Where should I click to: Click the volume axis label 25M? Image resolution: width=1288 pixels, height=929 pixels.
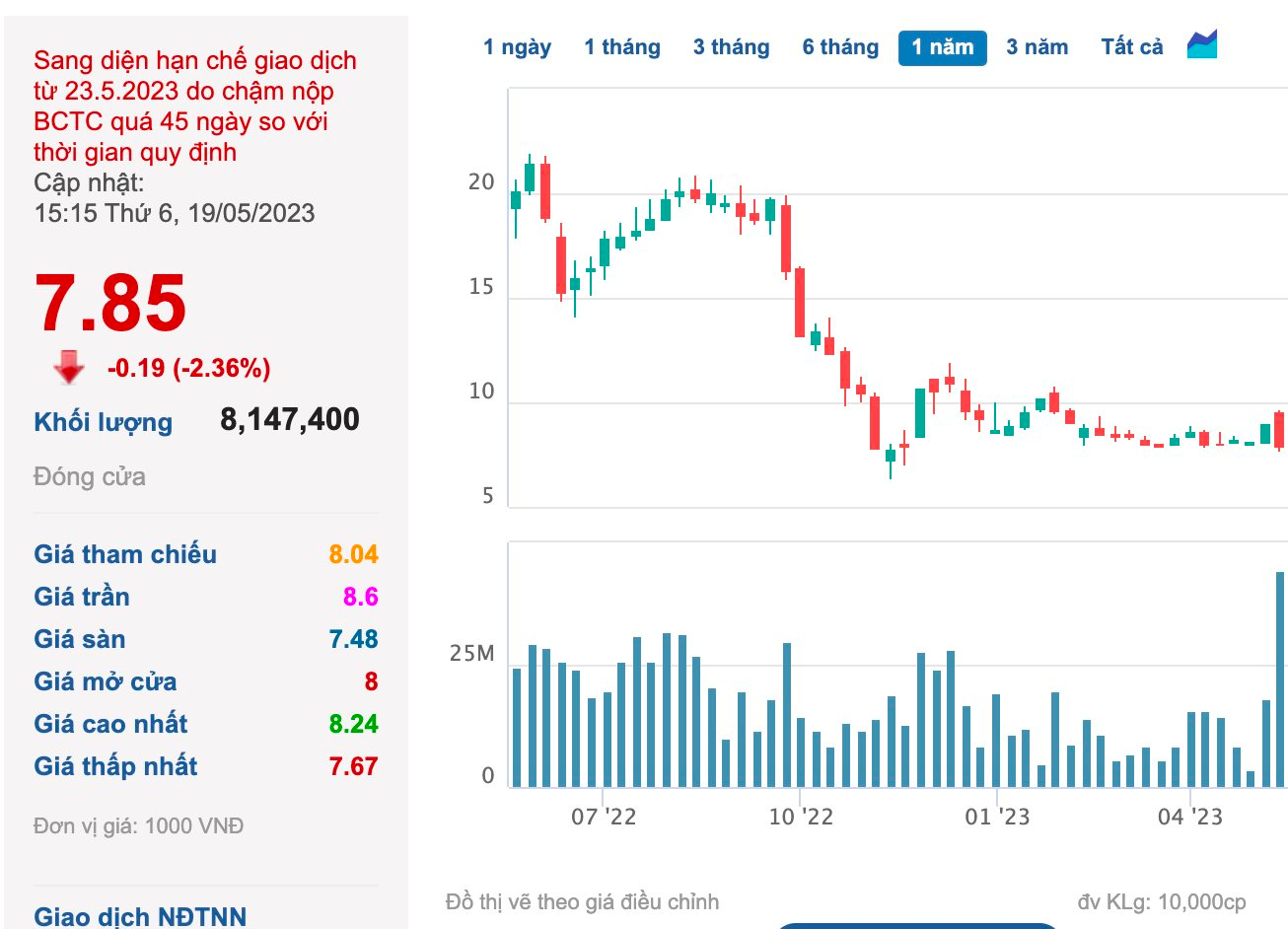point(471,654)
